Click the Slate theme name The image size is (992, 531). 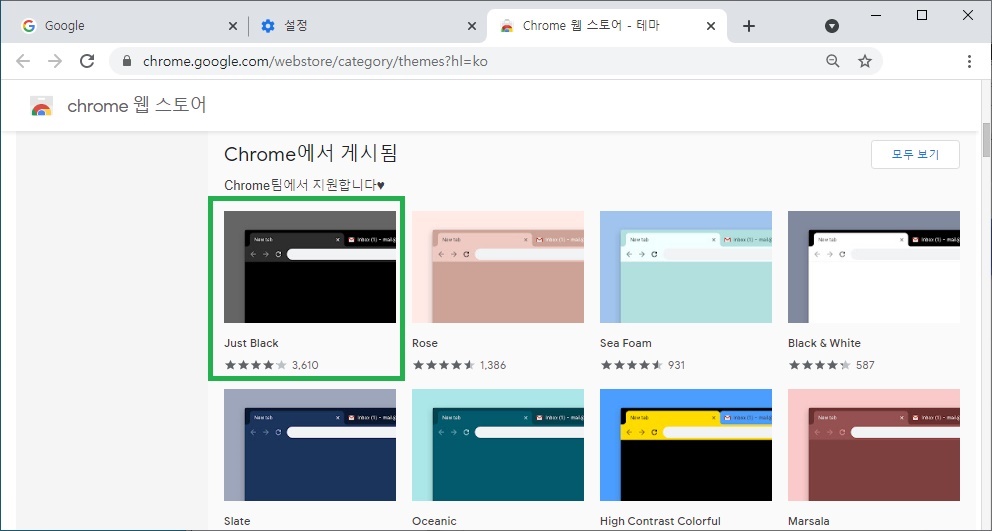coord(237,521)
